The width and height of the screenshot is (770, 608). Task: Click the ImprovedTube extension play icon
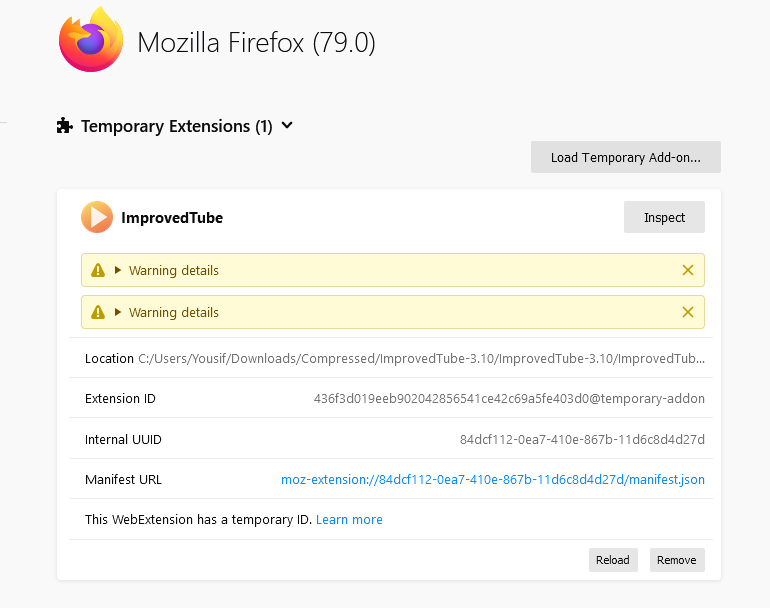pos(97,217)
